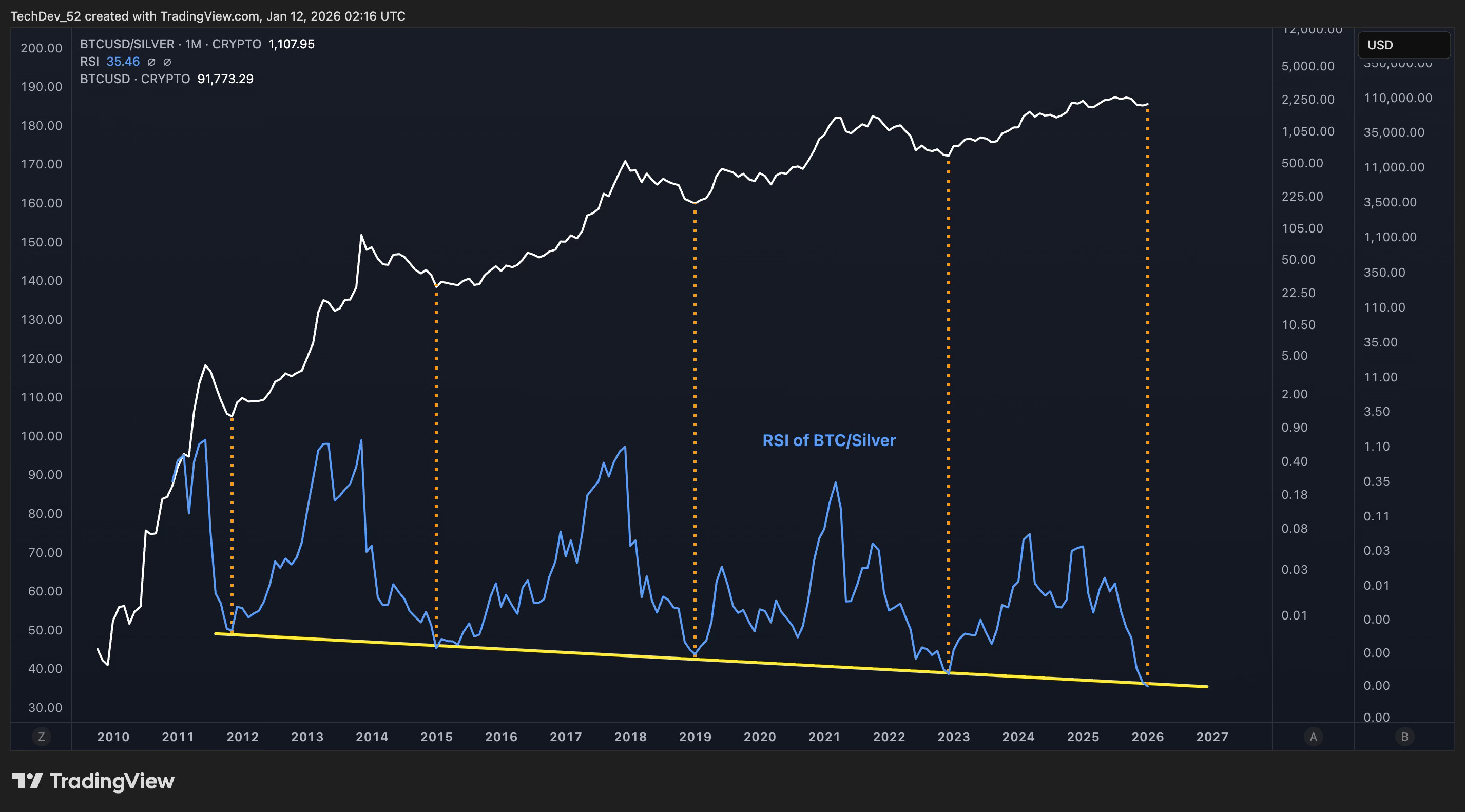Image resolution: width=1465 pixels, height=812 pixels.
Task: Click the blue RSI value 35.46
Action: [x=123, y=62]
